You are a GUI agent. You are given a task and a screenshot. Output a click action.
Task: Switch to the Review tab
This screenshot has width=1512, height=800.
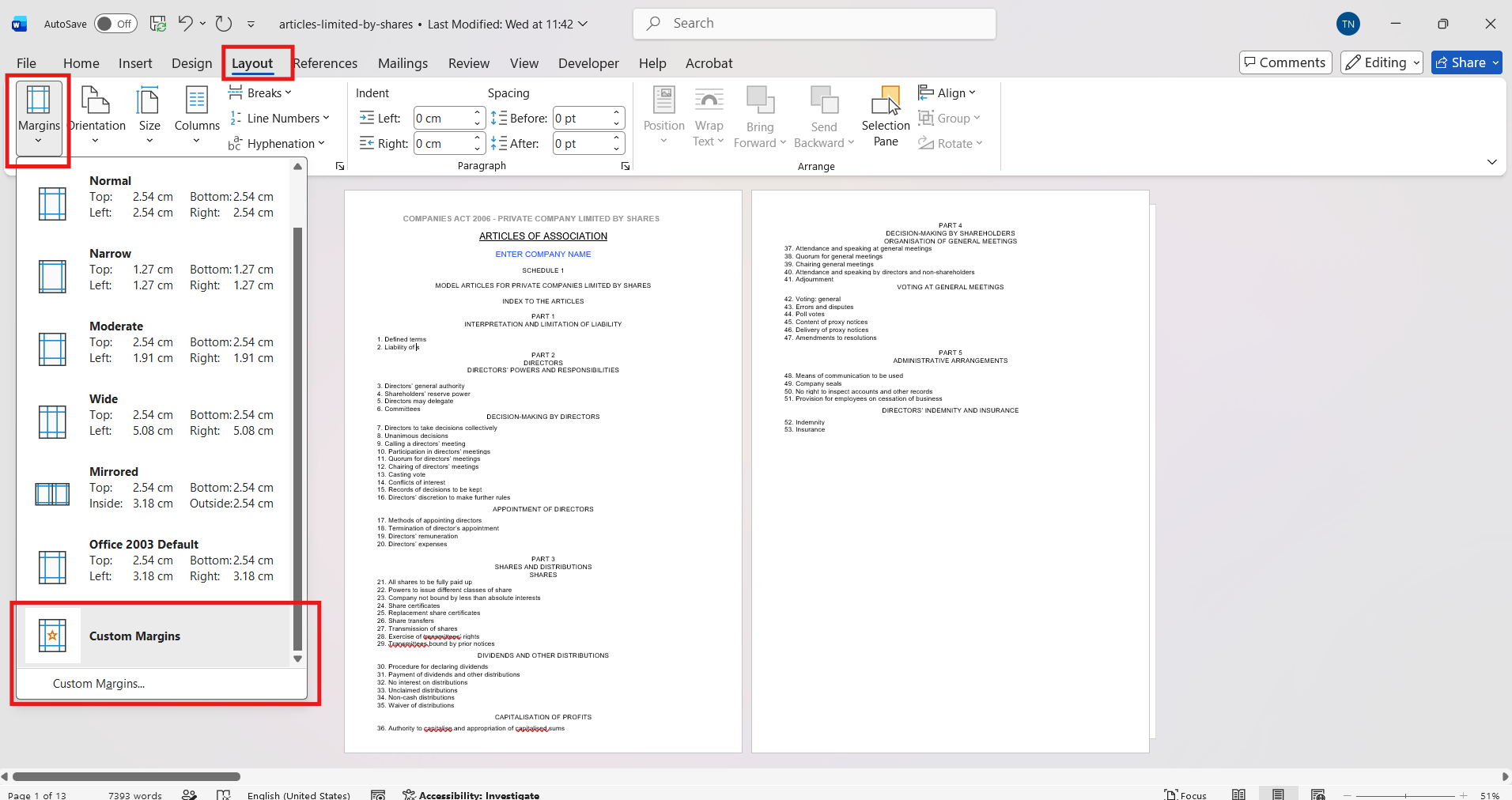[469, 63]
